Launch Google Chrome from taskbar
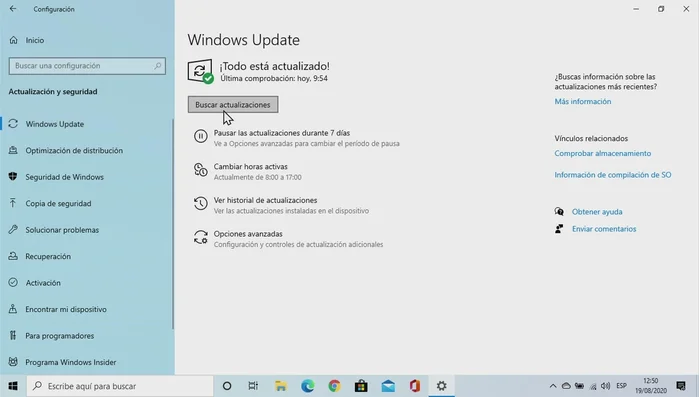 pyautogui.click(x=334, y=386)
